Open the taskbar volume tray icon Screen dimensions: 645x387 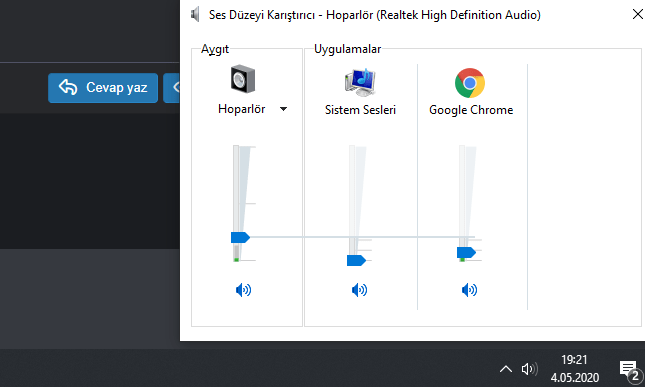coord(529,368)
